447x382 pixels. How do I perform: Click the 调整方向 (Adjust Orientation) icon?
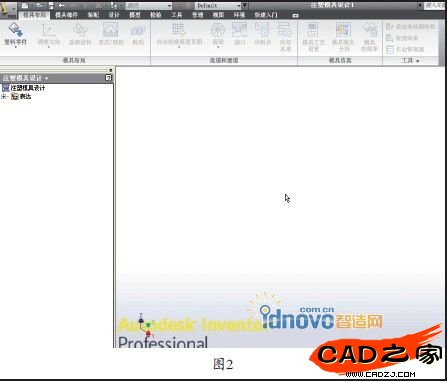click(49, 34)
